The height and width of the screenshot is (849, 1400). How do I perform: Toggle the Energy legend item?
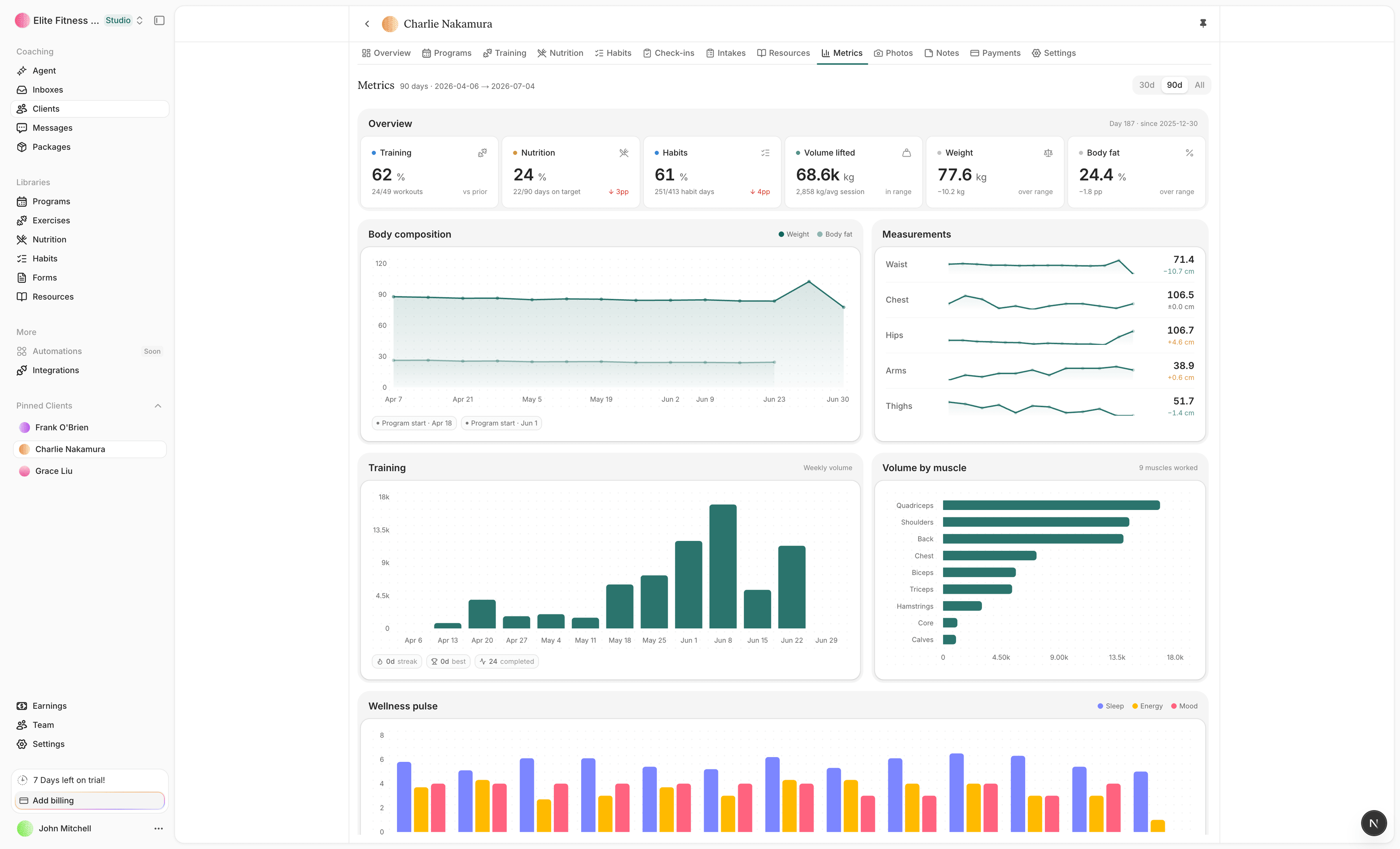coord(1148,706)
